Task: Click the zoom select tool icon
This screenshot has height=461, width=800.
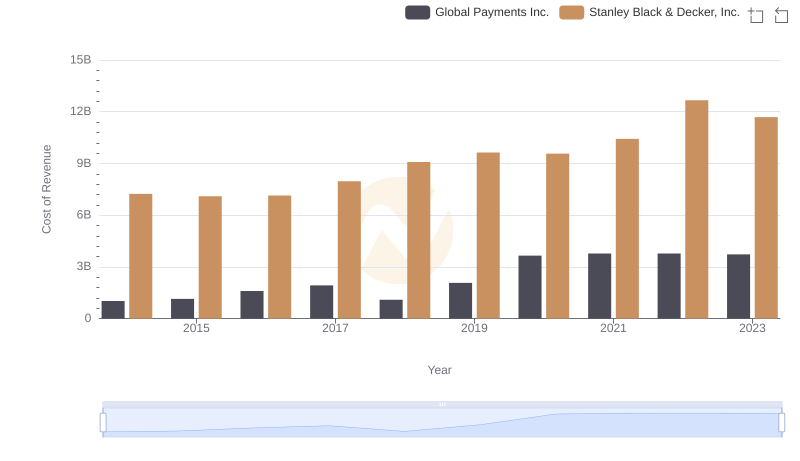Action: [756, 15]
